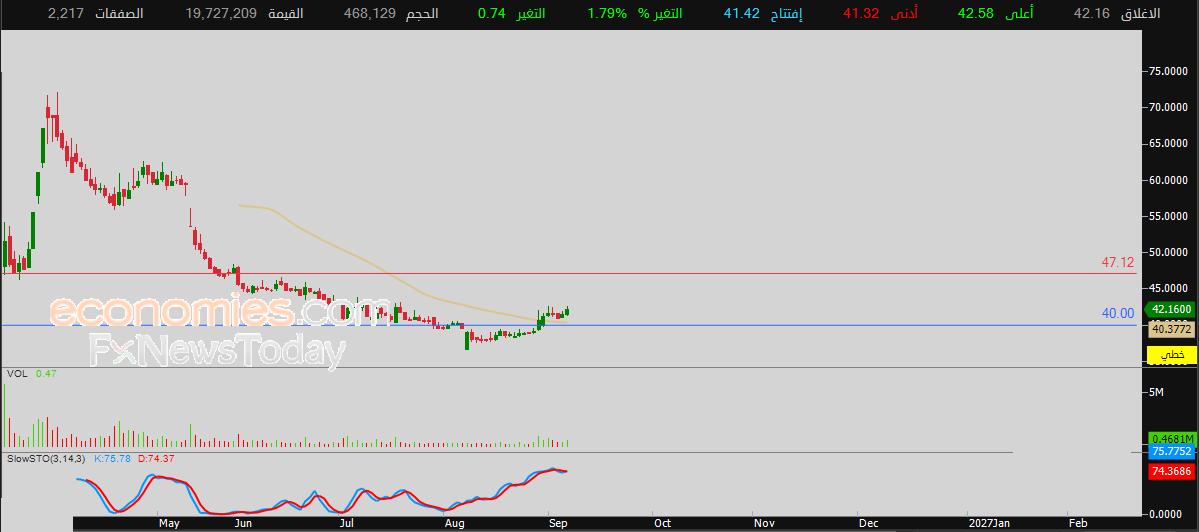This screenshot has height=532, width=1199.
Task: Click the blue 40.00 support label
Action: (x=1117, y=313)
